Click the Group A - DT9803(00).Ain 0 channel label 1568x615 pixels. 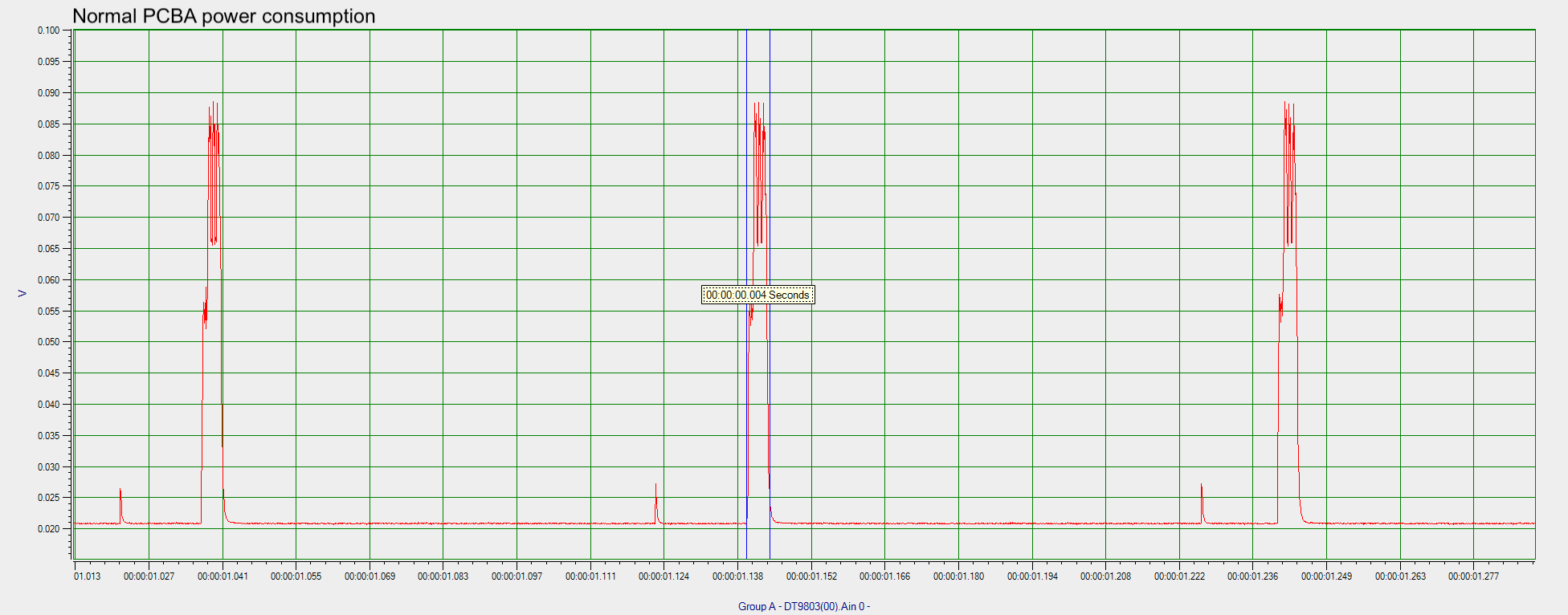point(804,606)
